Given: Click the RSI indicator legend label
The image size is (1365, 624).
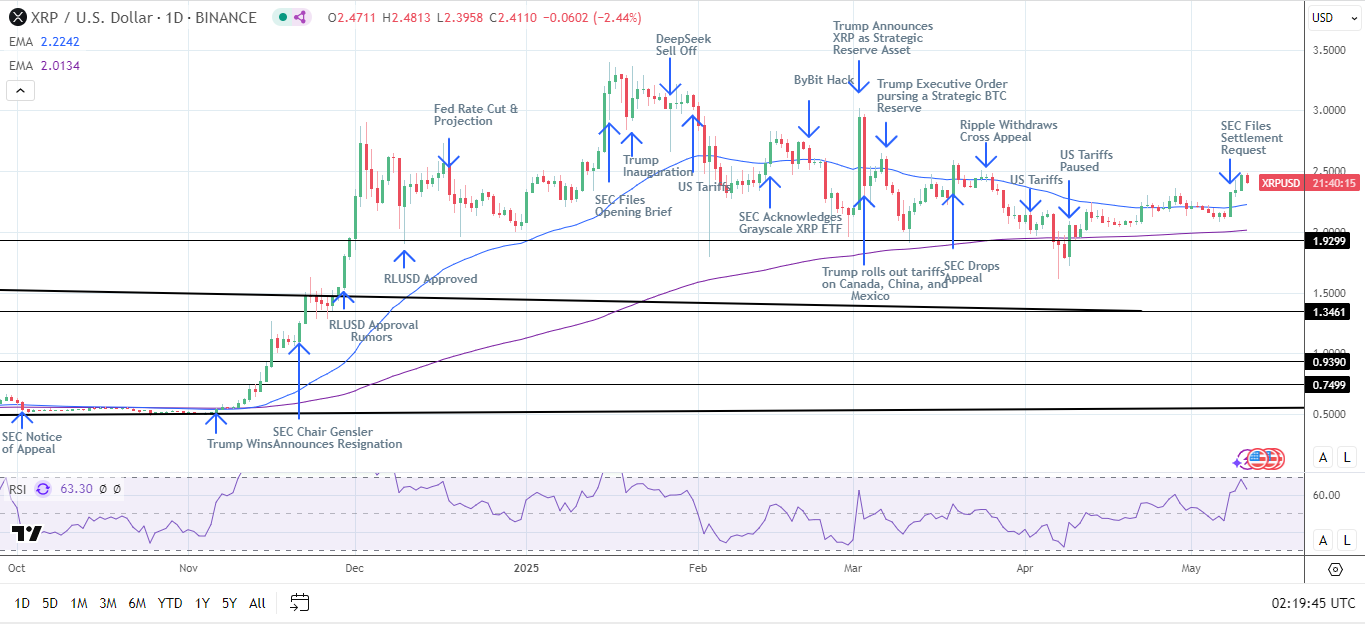Looking at the screenshot, I should tap(18, 489).
